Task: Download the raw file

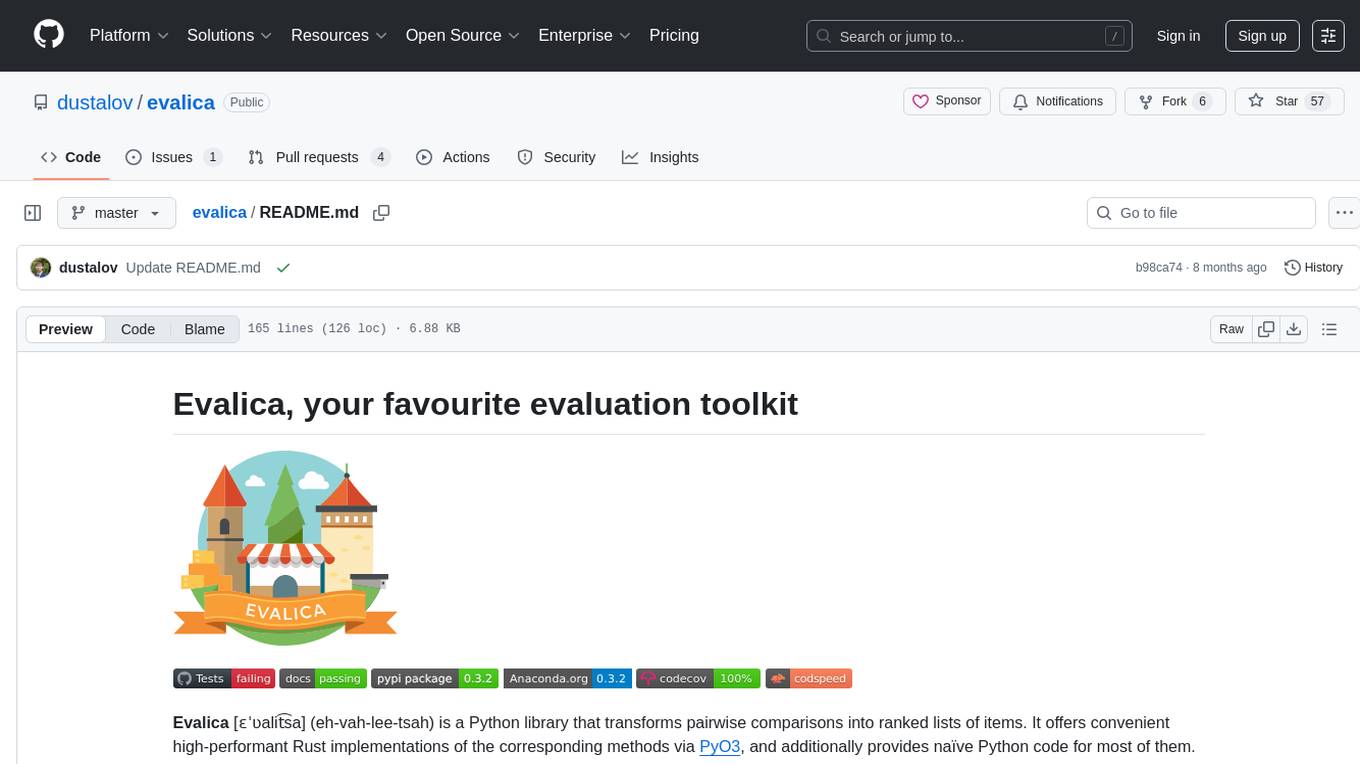Action: pyautogui.click(x=1293, y=329)
